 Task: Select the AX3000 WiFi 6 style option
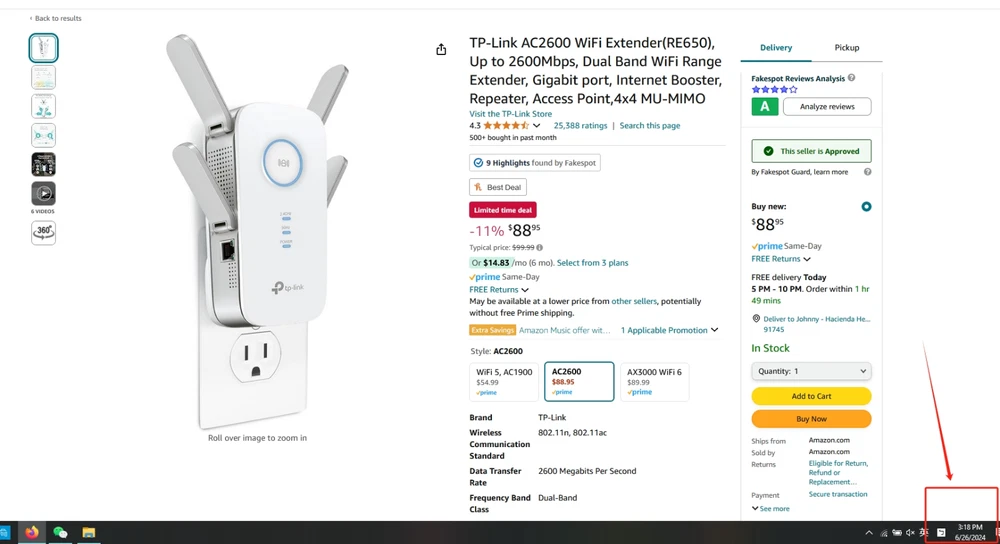[654, 382]
